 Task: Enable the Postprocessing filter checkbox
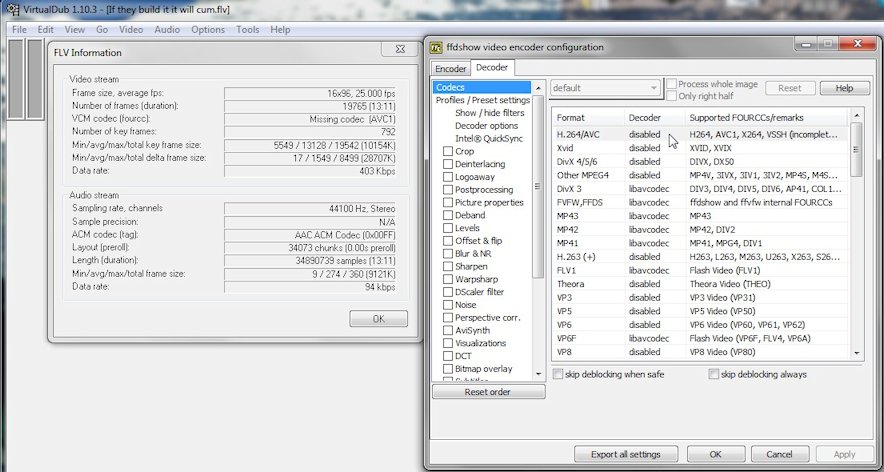[x=448, y=189]
